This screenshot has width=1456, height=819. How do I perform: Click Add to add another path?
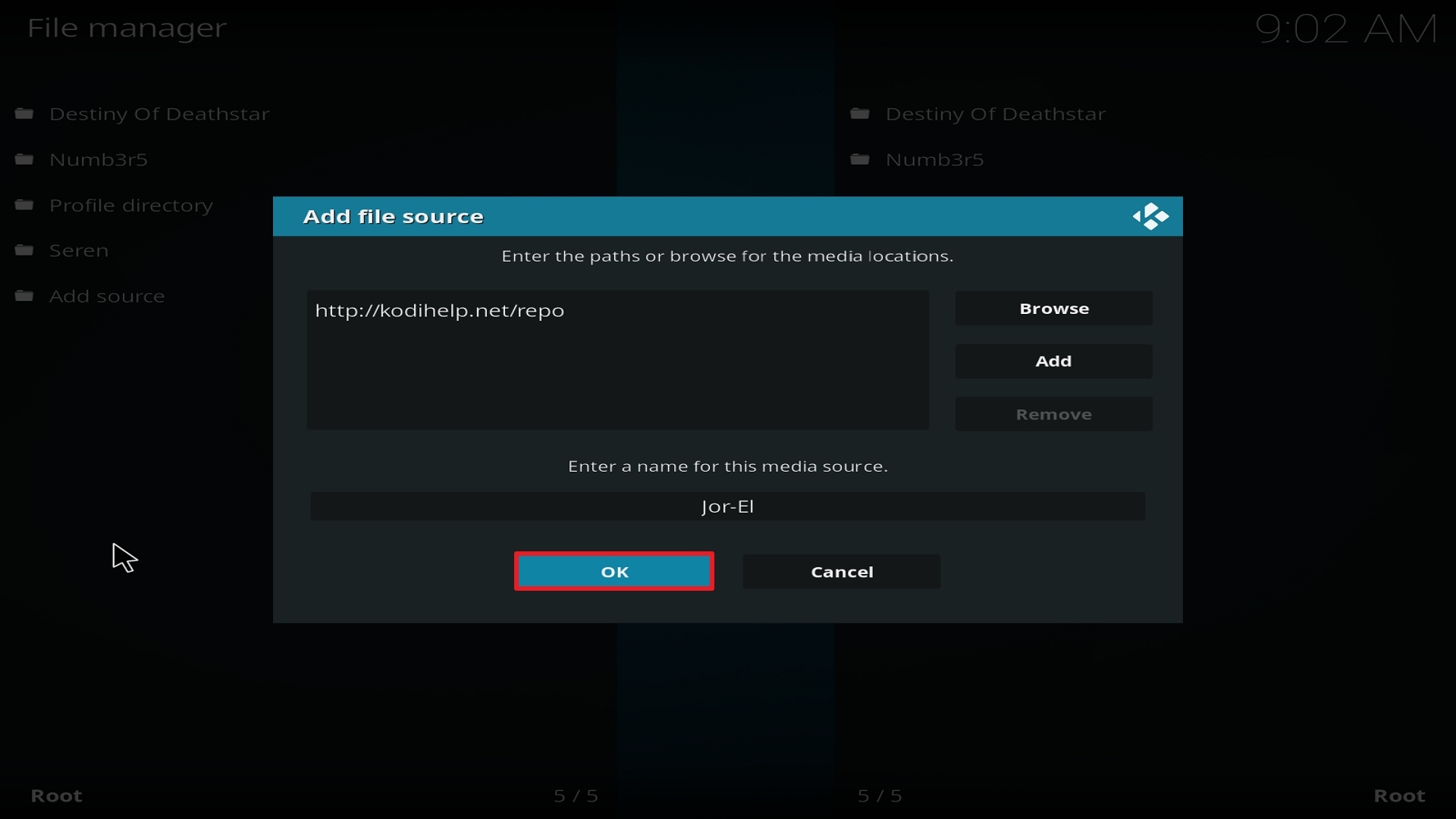tap(1054, 361)
